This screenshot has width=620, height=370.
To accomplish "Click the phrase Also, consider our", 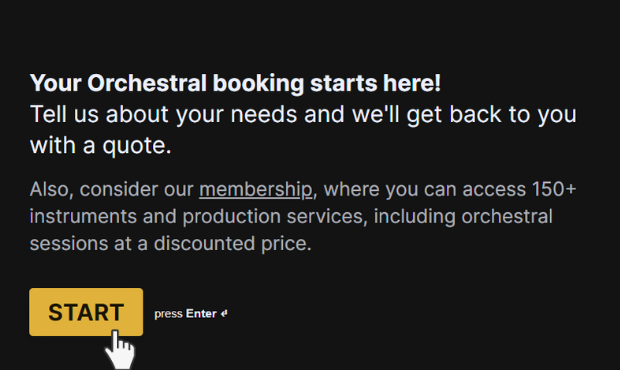I will (x=112, y=189).
